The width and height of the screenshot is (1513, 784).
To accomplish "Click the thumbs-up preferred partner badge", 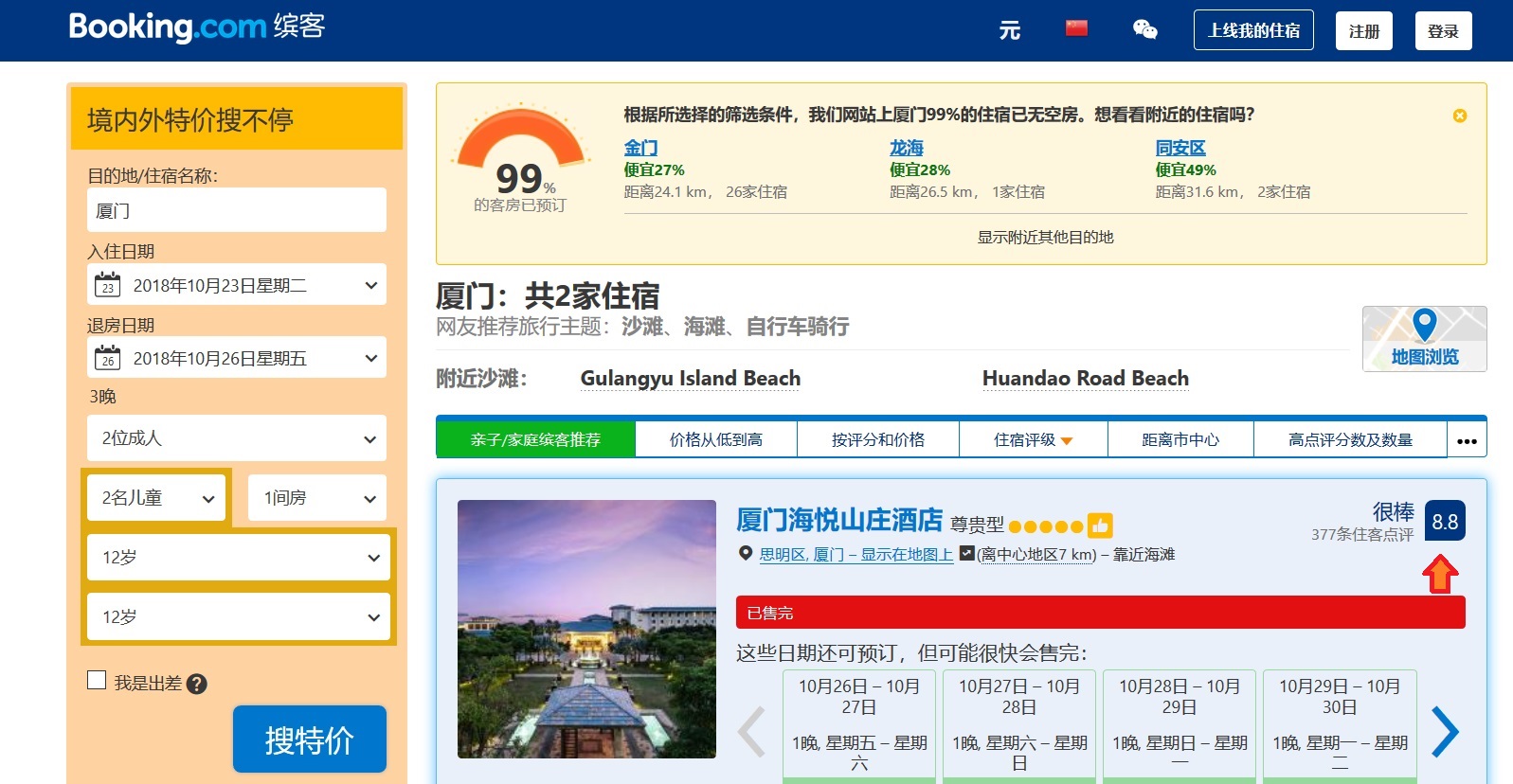I will pyautogui.click(x=1100, y=525).
